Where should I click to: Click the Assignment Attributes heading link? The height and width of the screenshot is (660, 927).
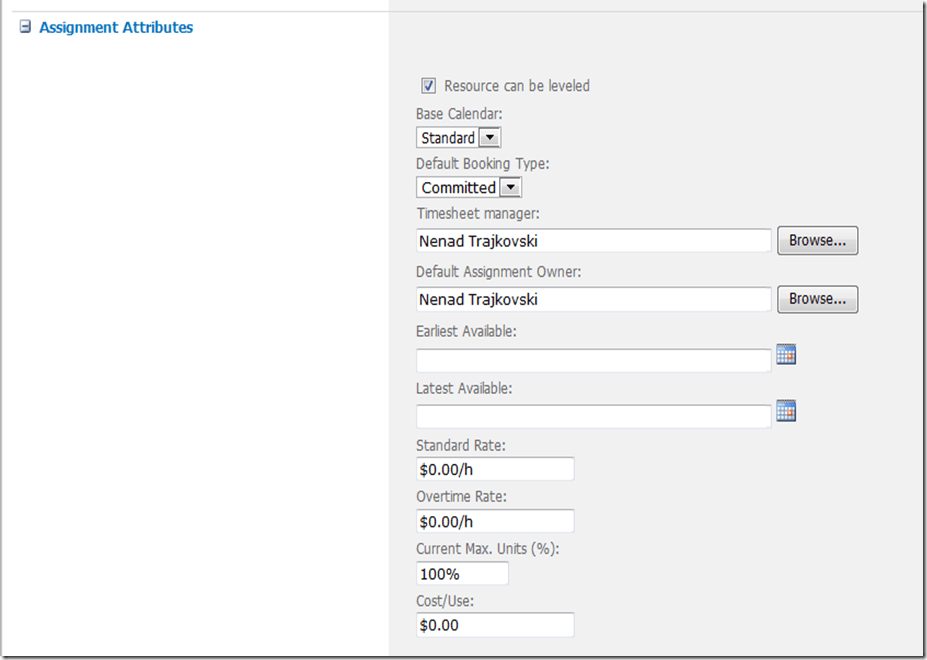(116, 28)
